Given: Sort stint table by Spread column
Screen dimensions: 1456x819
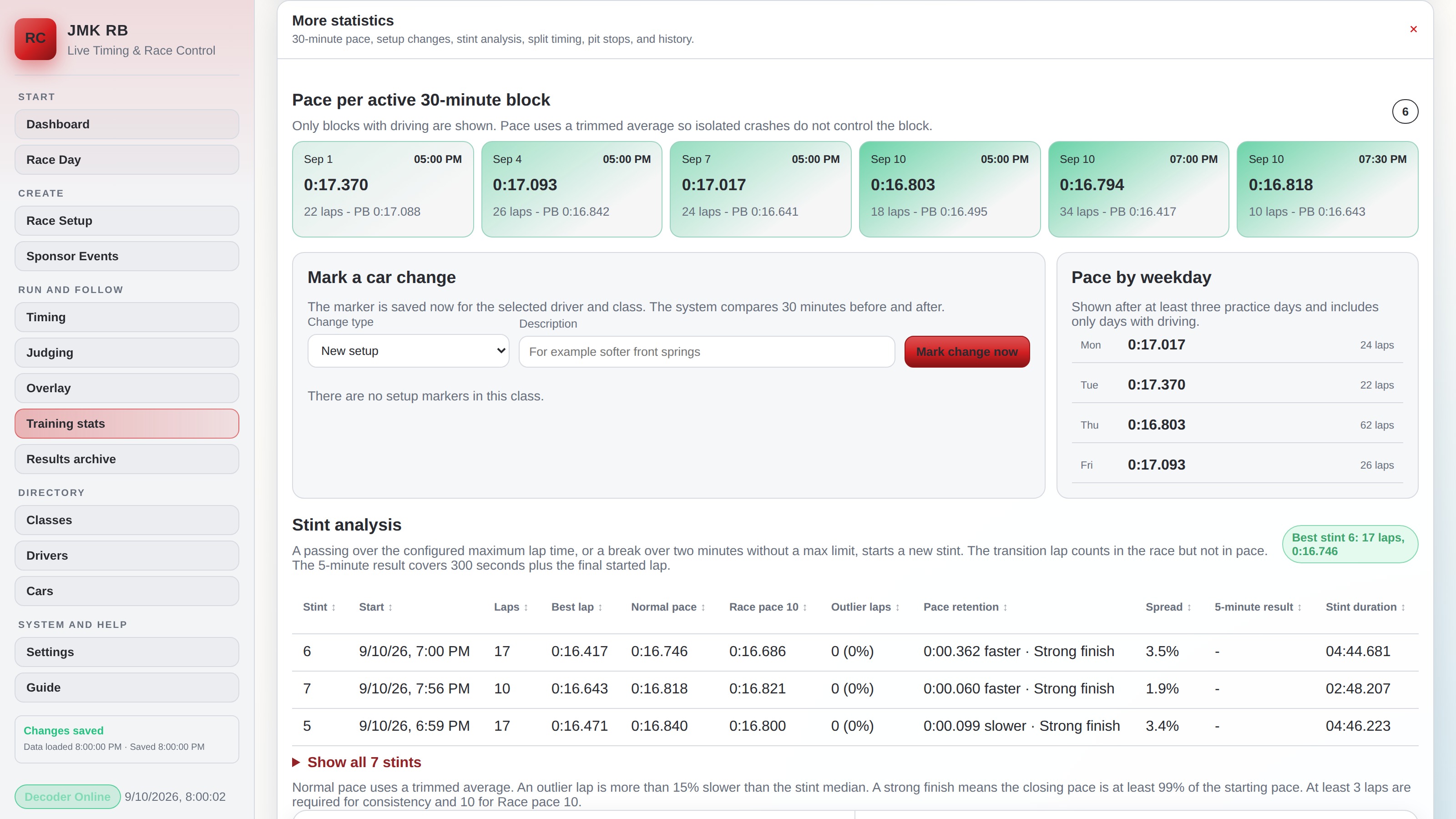Looking at the screenshot, I should (x=1168, y=607).
